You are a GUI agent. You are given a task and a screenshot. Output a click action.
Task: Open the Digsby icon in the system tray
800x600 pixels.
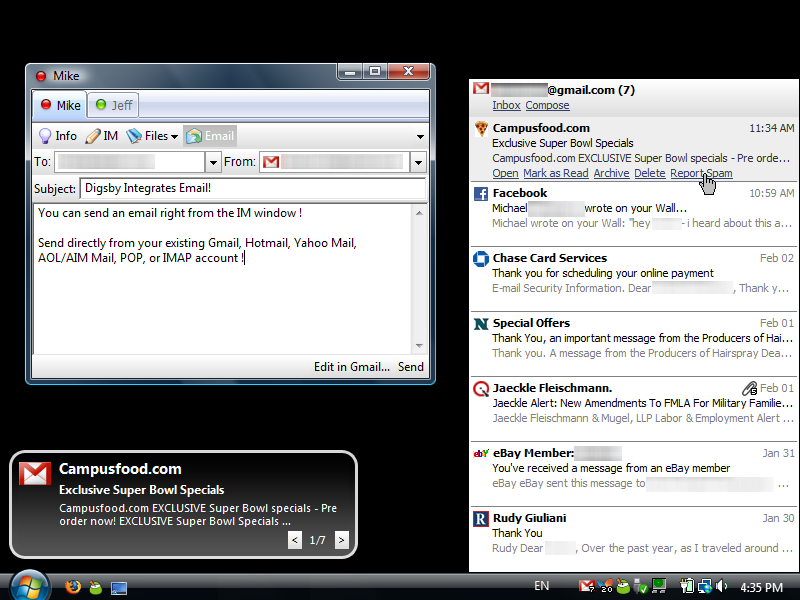(x=623, y=587)
